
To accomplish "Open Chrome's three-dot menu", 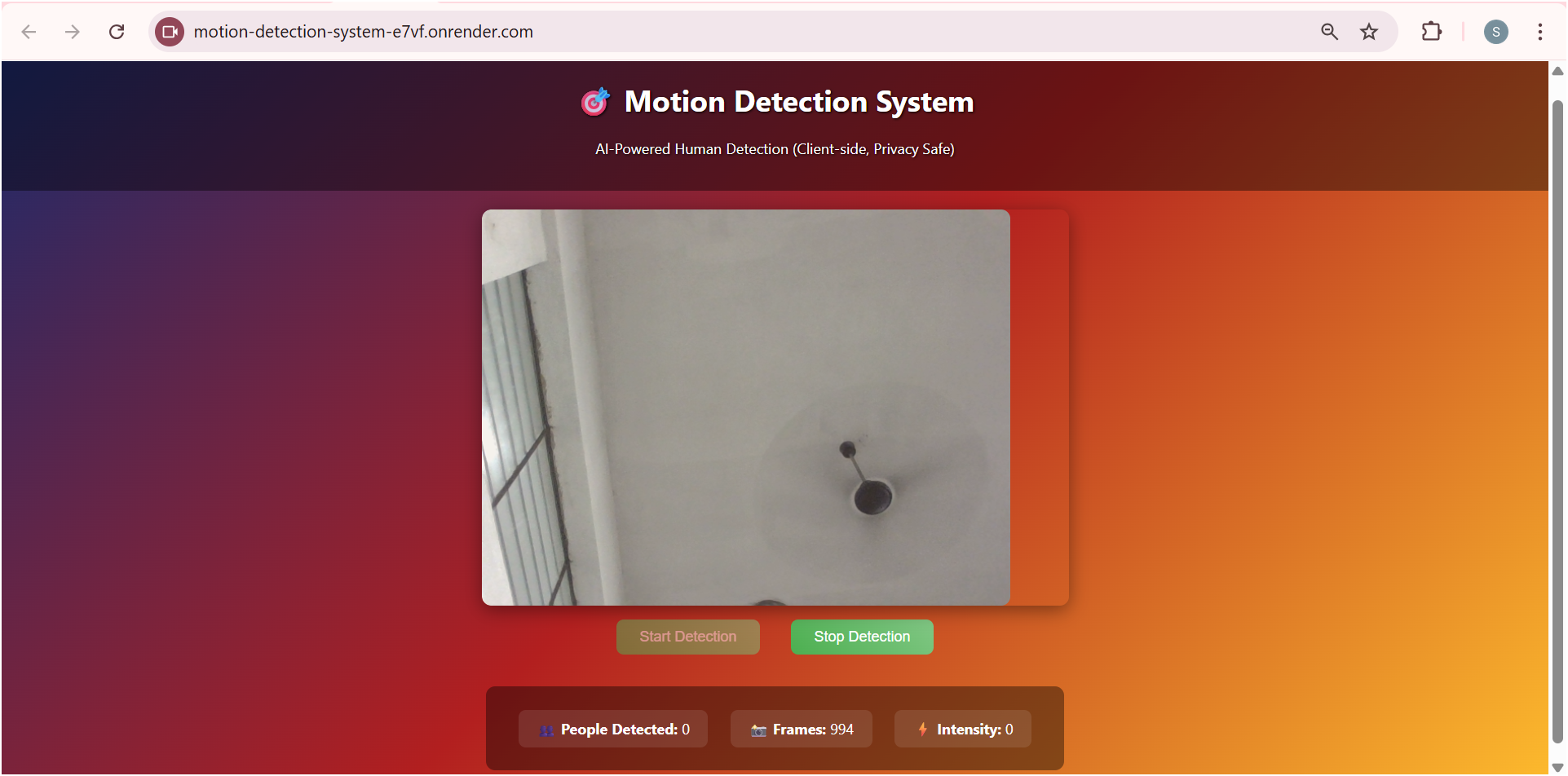I will [x=1539, y=32].
